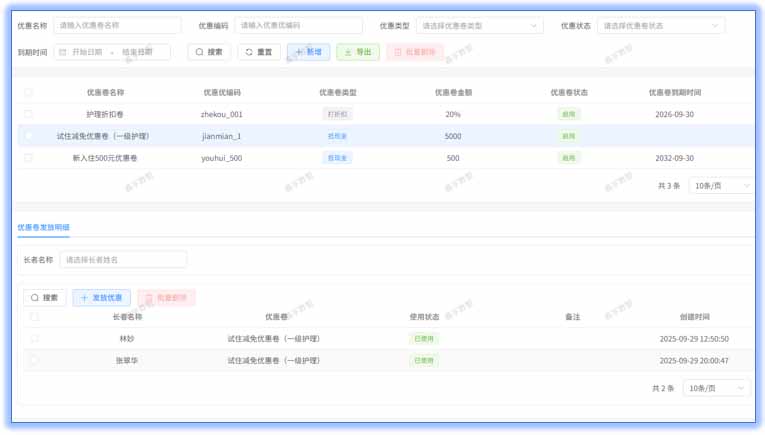Click the 重置 refresh button
Screen dimensions: 765x435
point(259,52)
